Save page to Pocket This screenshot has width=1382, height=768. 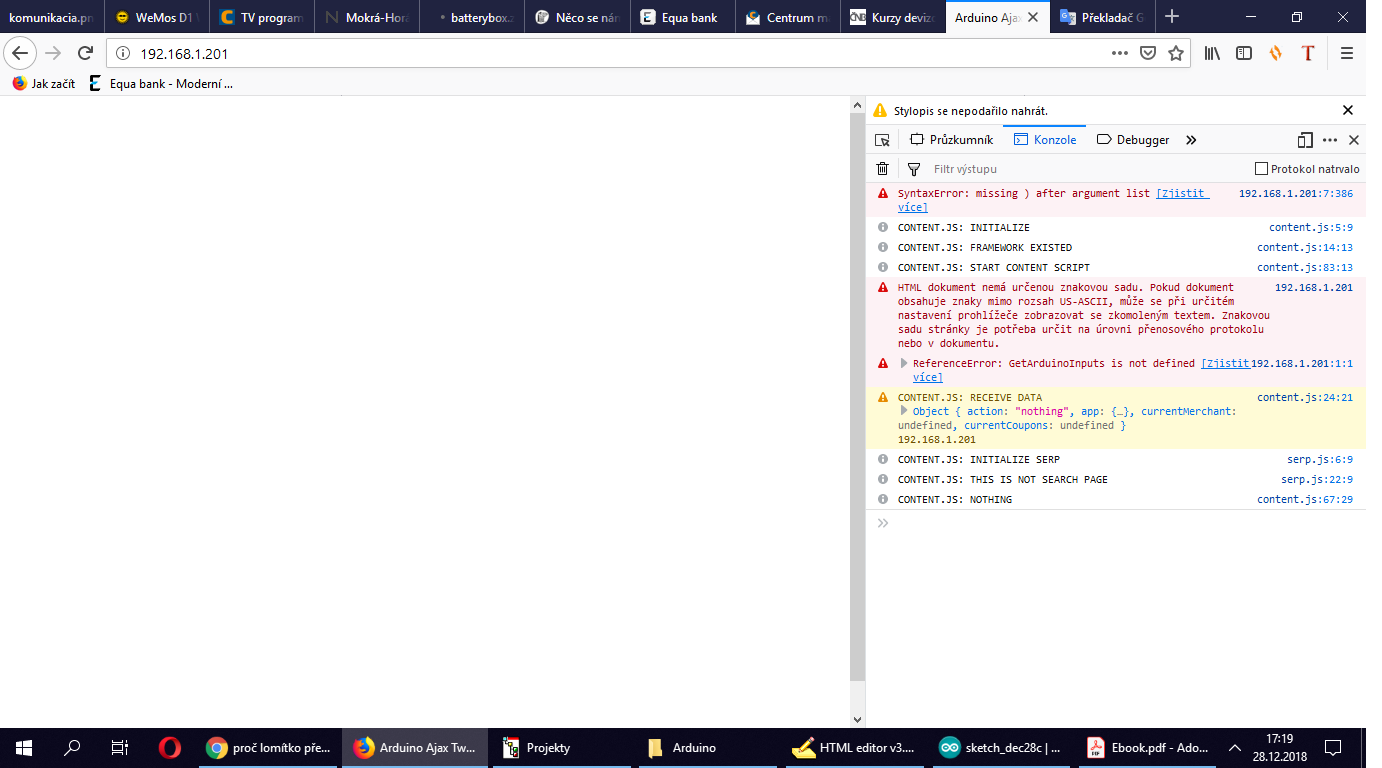pos(1149,53)
